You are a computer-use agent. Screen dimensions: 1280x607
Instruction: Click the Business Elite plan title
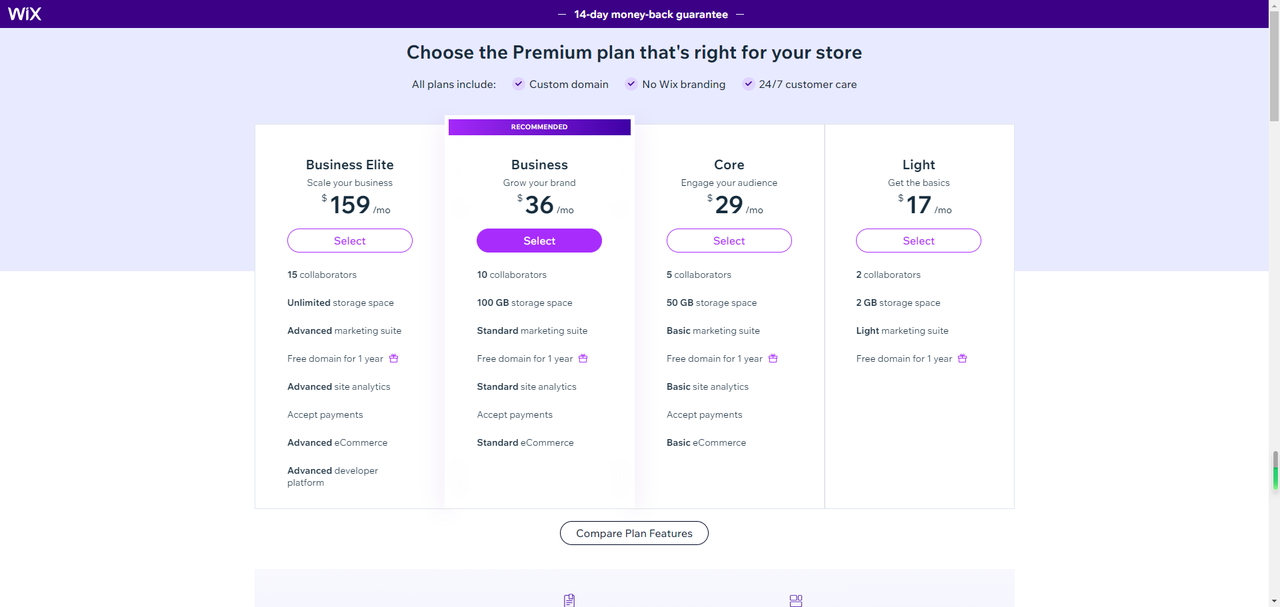coord(350,165)
